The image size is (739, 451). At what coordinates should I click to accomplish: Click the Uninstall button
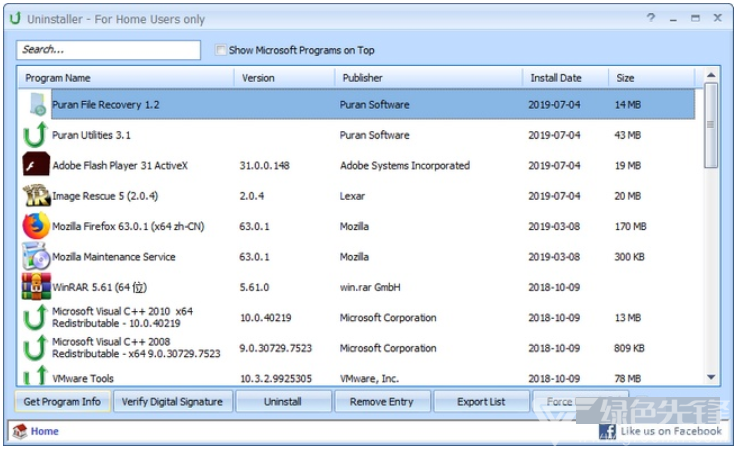(x=283, y=402)
